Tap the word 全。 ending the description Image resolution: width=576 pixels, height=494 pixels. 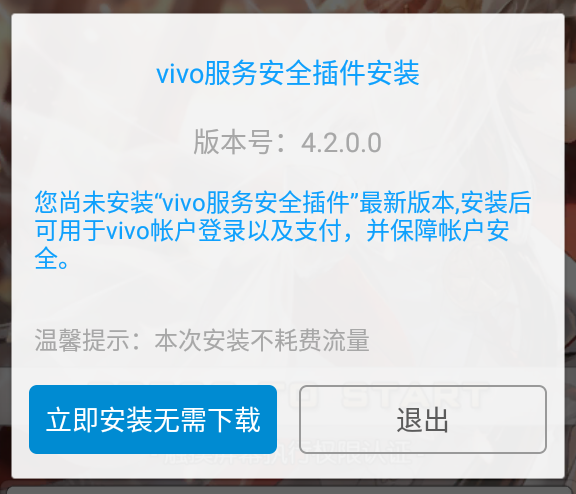(x=51, y=259)
